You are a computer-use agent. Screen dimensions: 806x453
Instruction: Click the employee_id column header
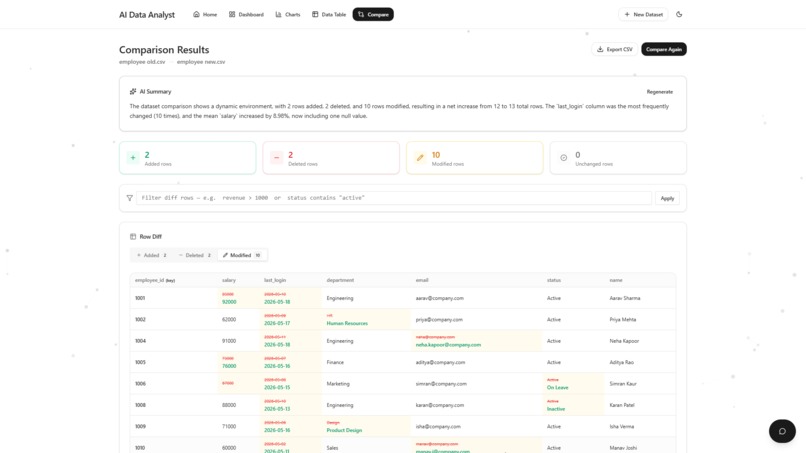click(155, 280)
